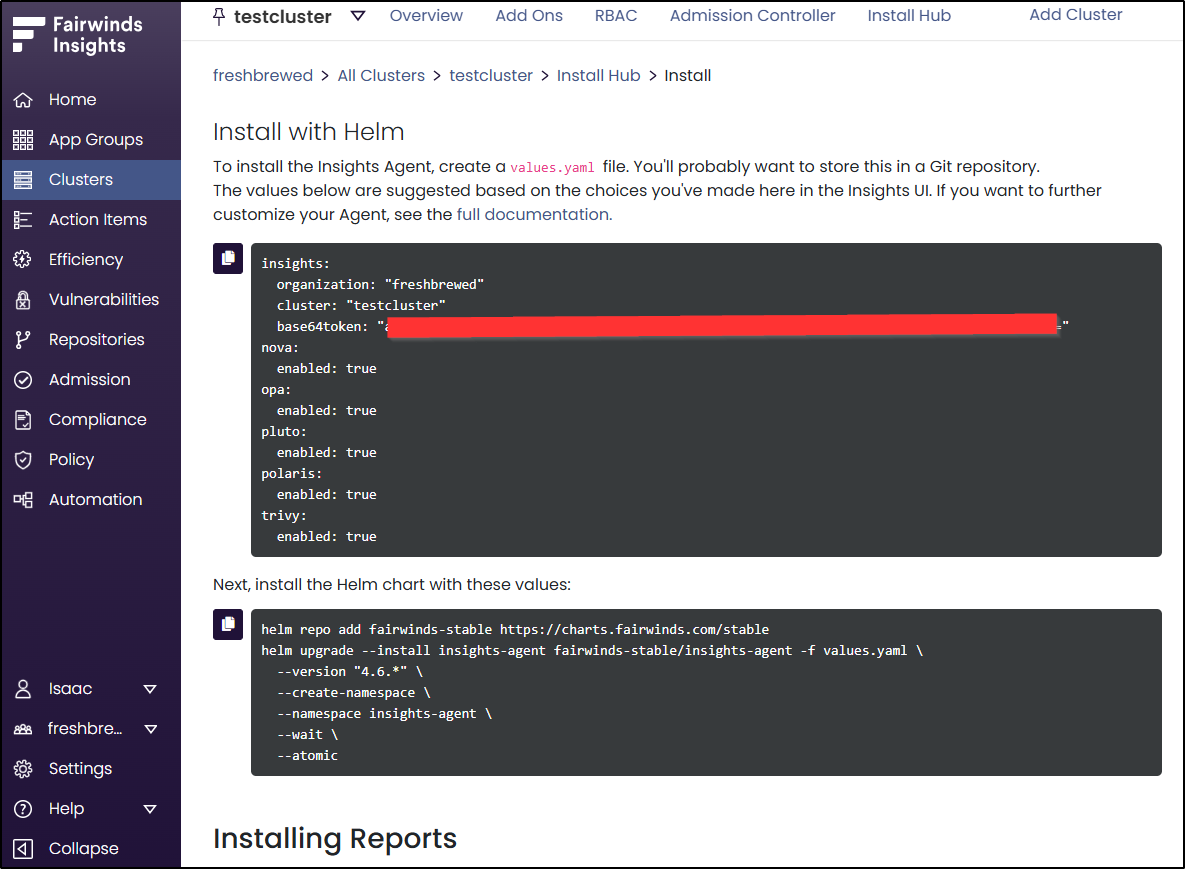Click the Admission checkmark icon
1185x869 pixels.
[x=23, y=380]
